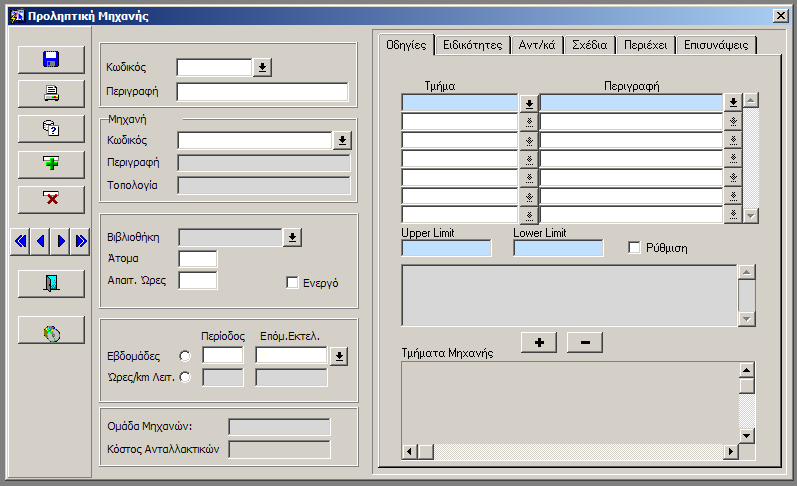Click the application icon in title bar

pos(17,16)
